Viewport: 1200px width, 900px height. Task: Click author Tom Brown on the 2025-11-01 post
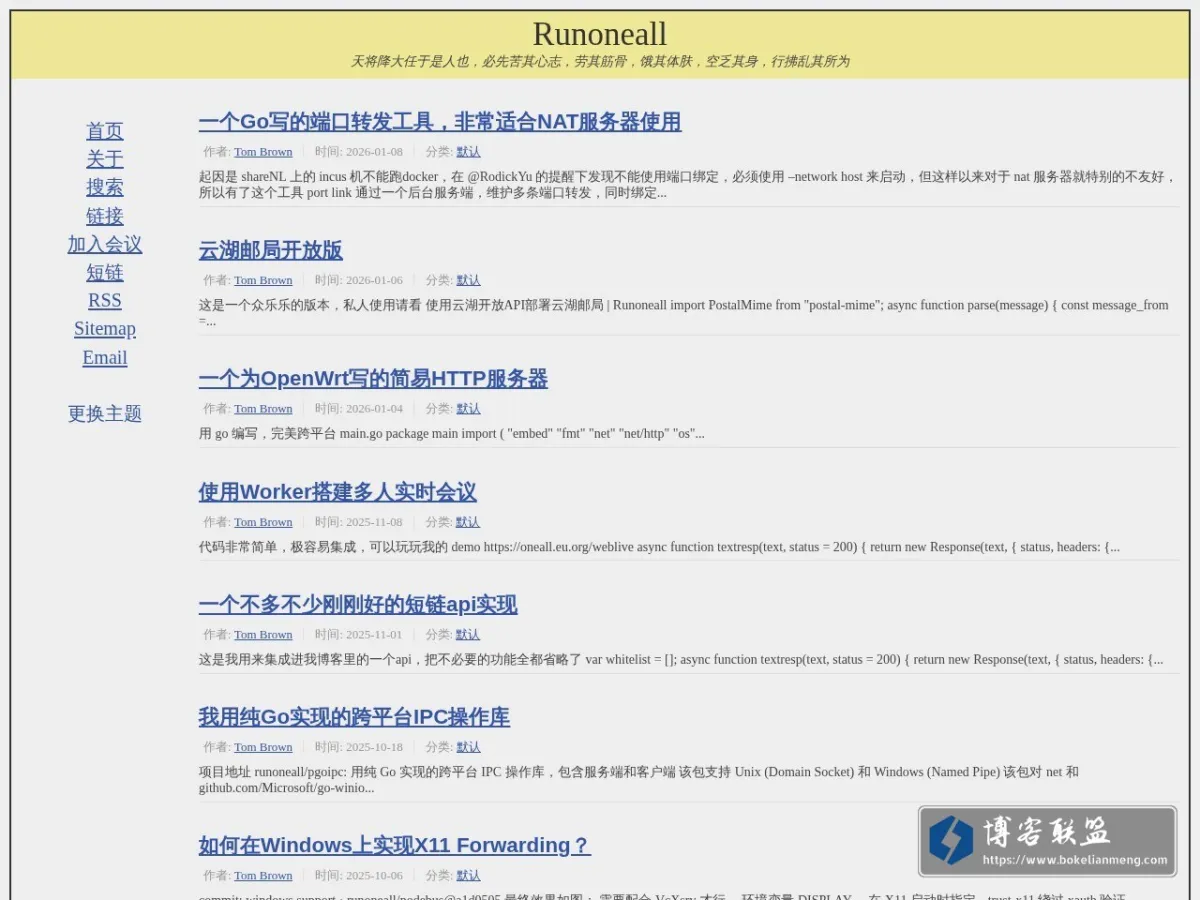point(263,635)
